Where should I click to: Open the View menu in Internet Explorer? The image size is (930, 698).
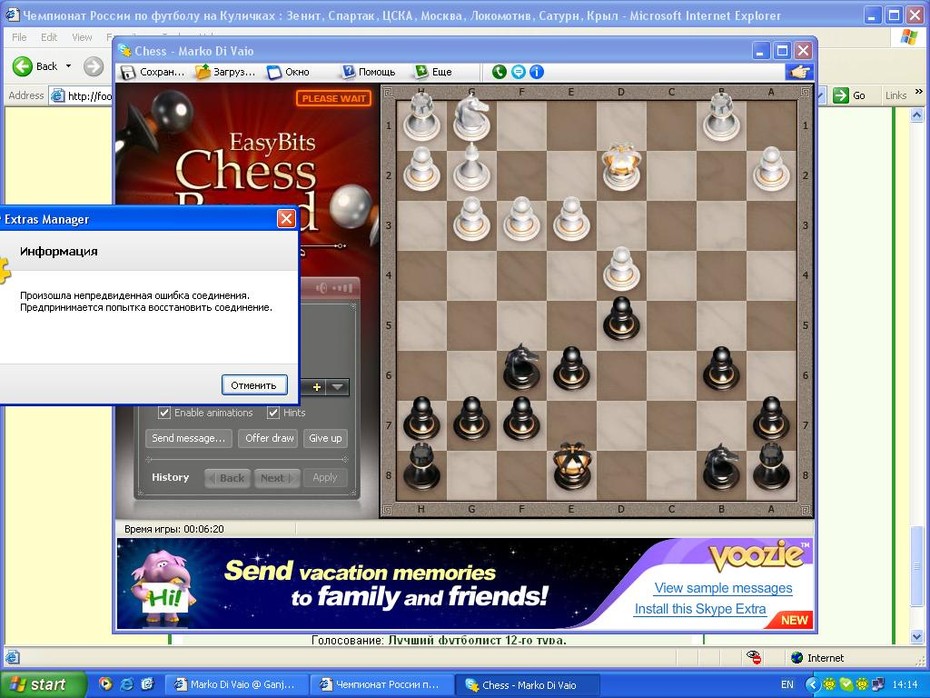(82, 37)
